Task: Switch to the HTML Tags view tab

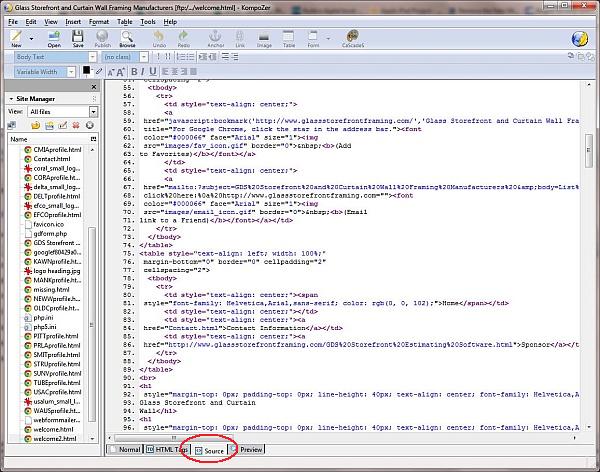Action: pyautogui.click(x=167, y=449)
